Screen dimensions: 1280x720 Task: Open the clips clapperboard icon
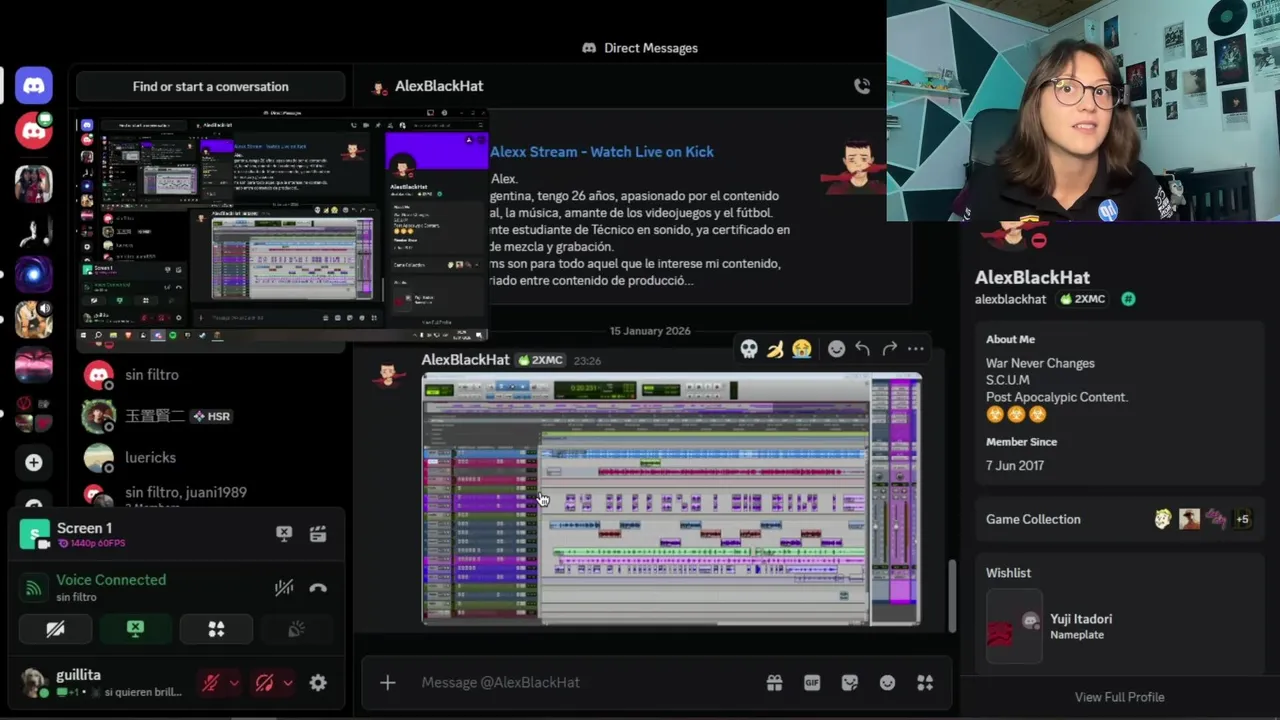(x=318, y=534)
